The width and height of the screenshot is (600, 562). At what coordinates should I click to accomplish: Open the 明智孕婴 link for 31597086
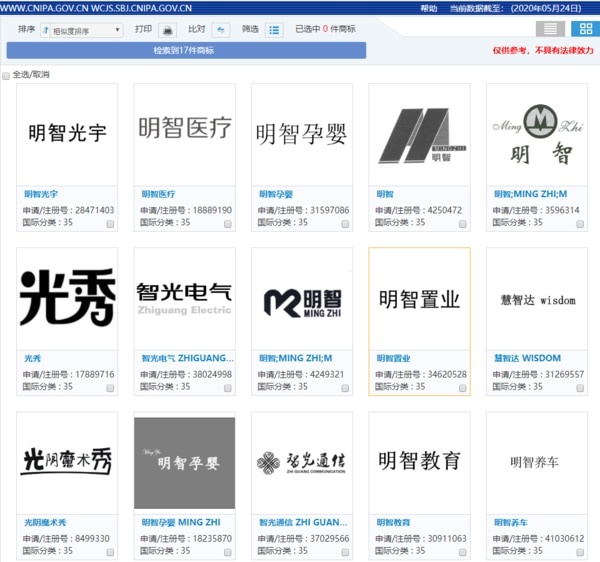click(276, 194)
